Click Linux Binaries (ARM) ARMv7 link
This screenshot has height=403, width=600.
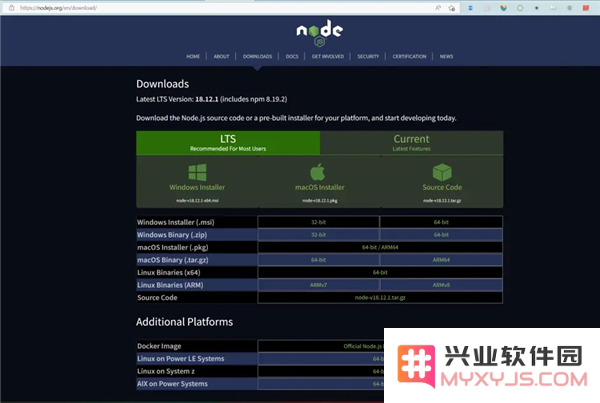tap(318, 285)
